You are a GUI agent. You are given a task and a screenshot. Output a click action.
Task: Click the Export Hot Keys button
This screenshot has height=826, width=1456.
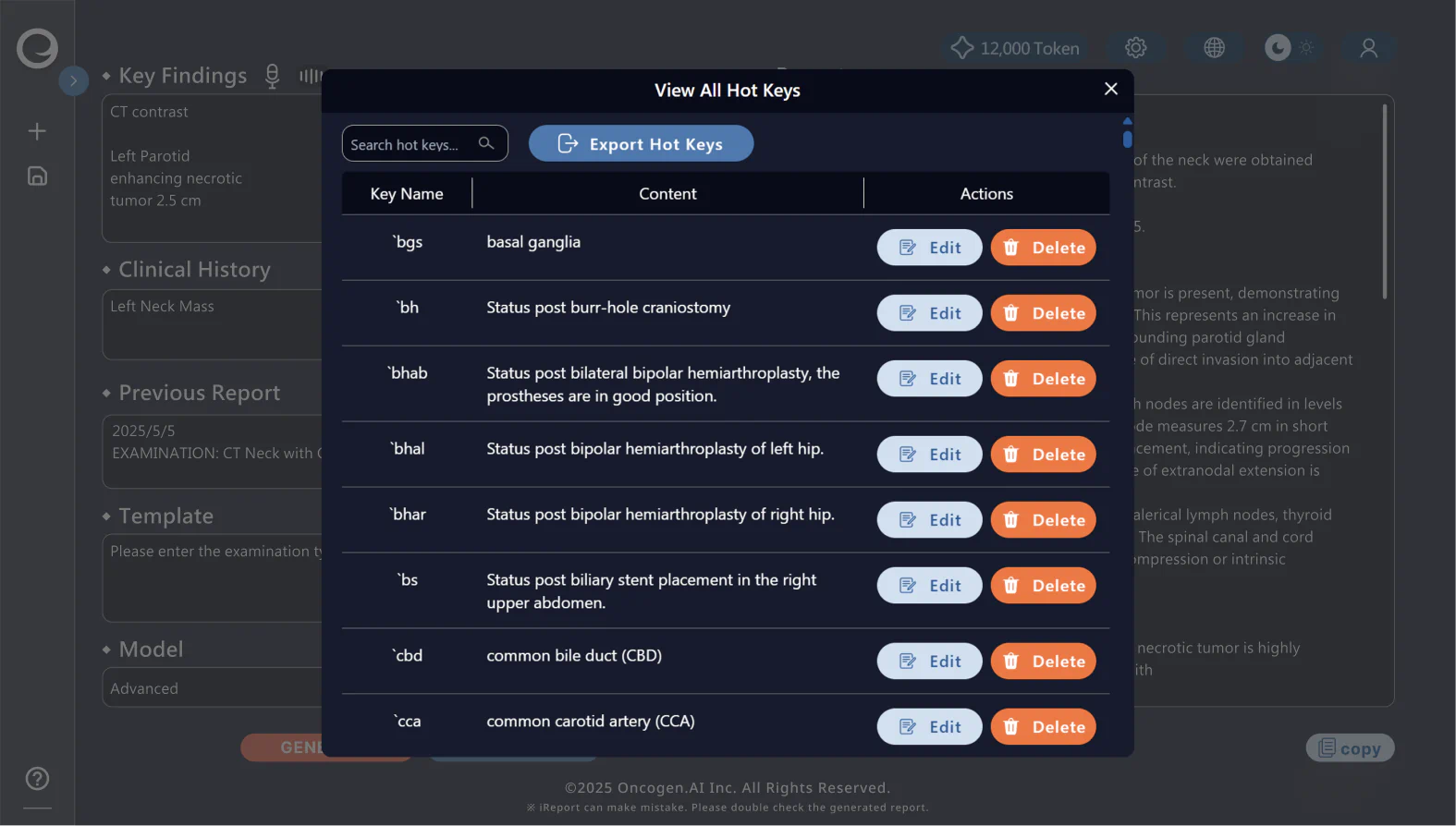(x=641, y=144)
